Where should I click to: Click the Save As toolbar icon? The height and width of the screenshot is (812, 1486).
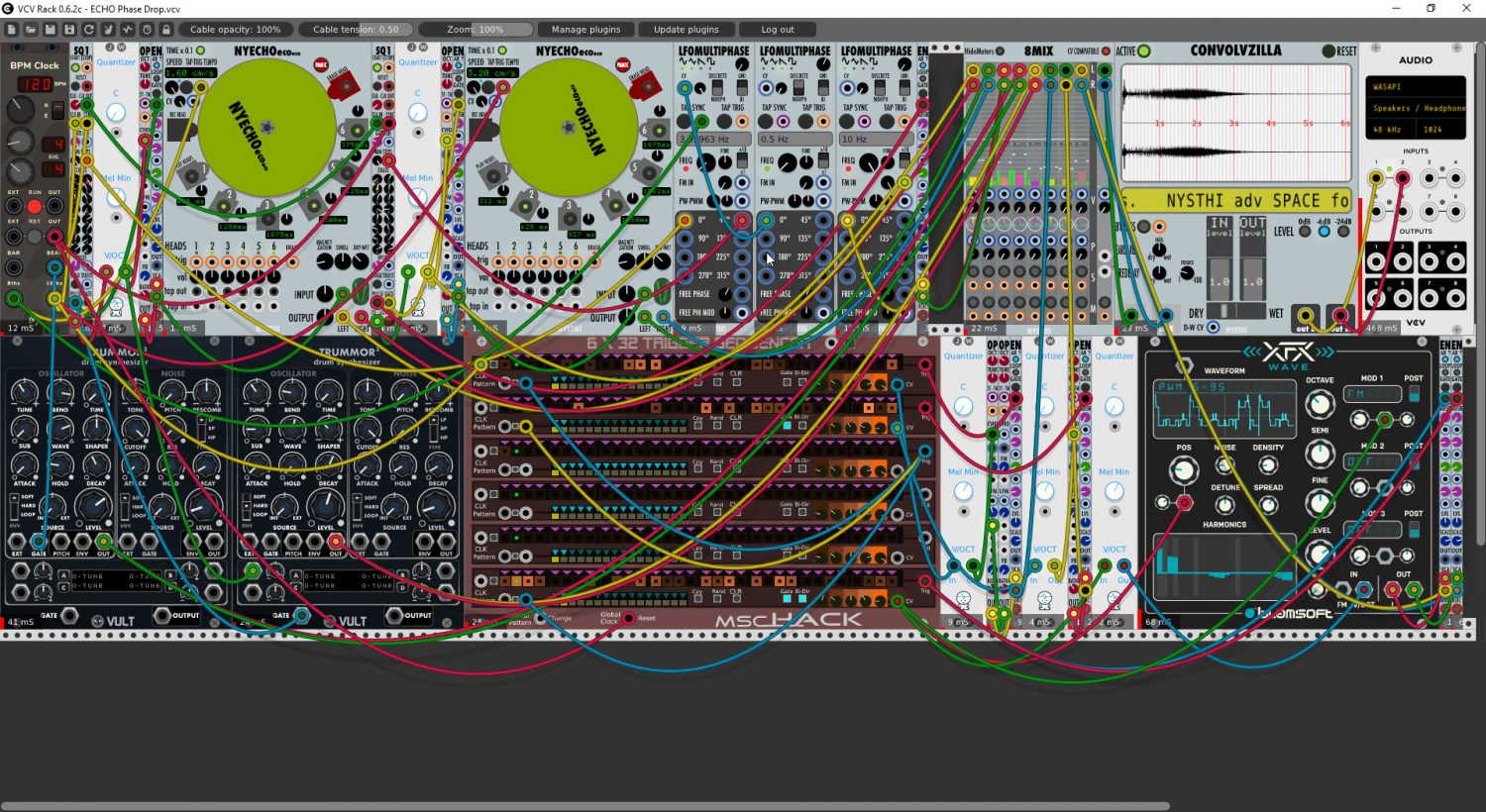click(x=69, y=30)
